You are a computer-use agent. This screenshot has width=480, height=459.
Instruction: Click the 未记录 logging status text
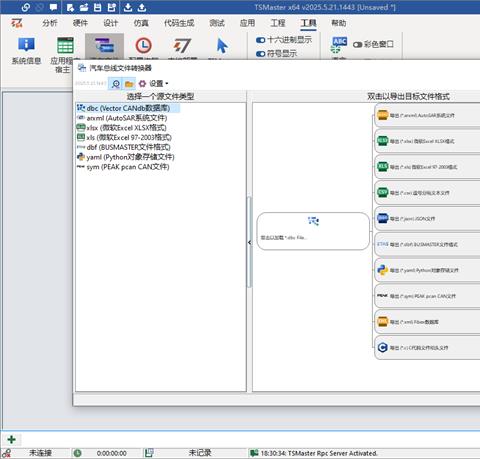pos(200,453)
